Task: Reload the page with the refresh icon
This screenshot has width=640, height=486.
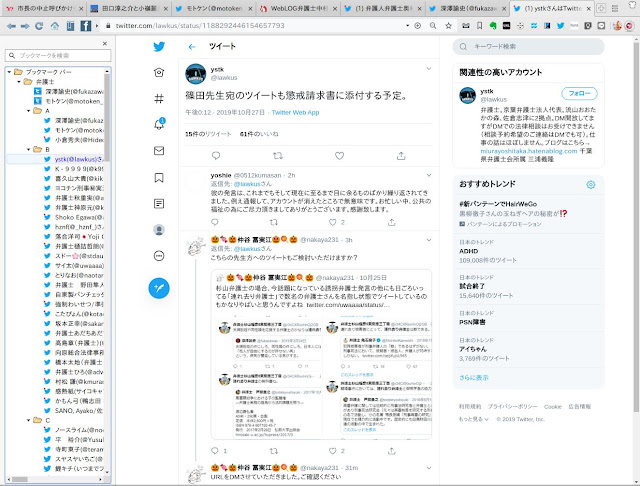Action: click(39, 26)
